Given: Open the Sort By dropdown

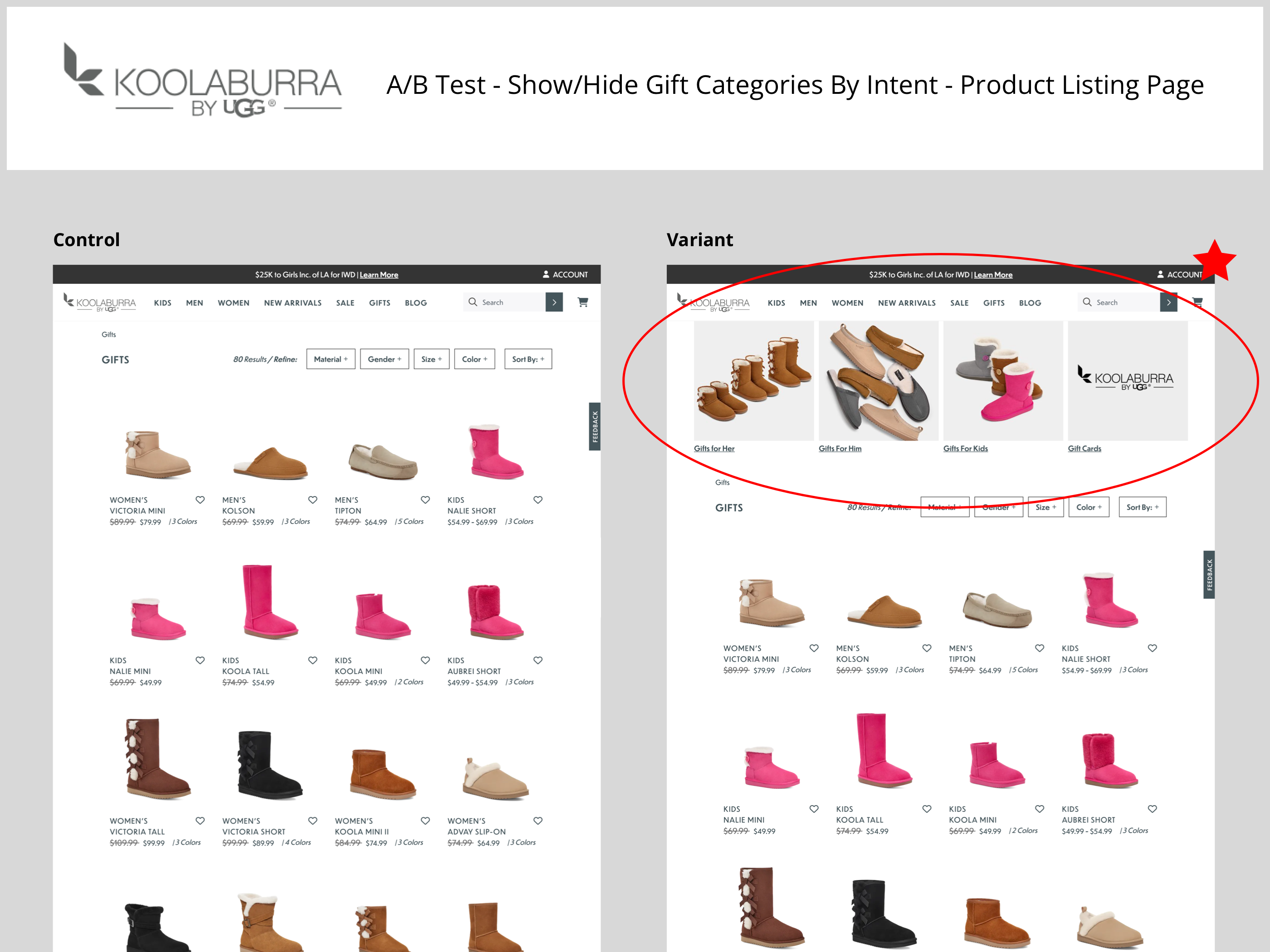Looking at the screenshot, I should 528,359.
